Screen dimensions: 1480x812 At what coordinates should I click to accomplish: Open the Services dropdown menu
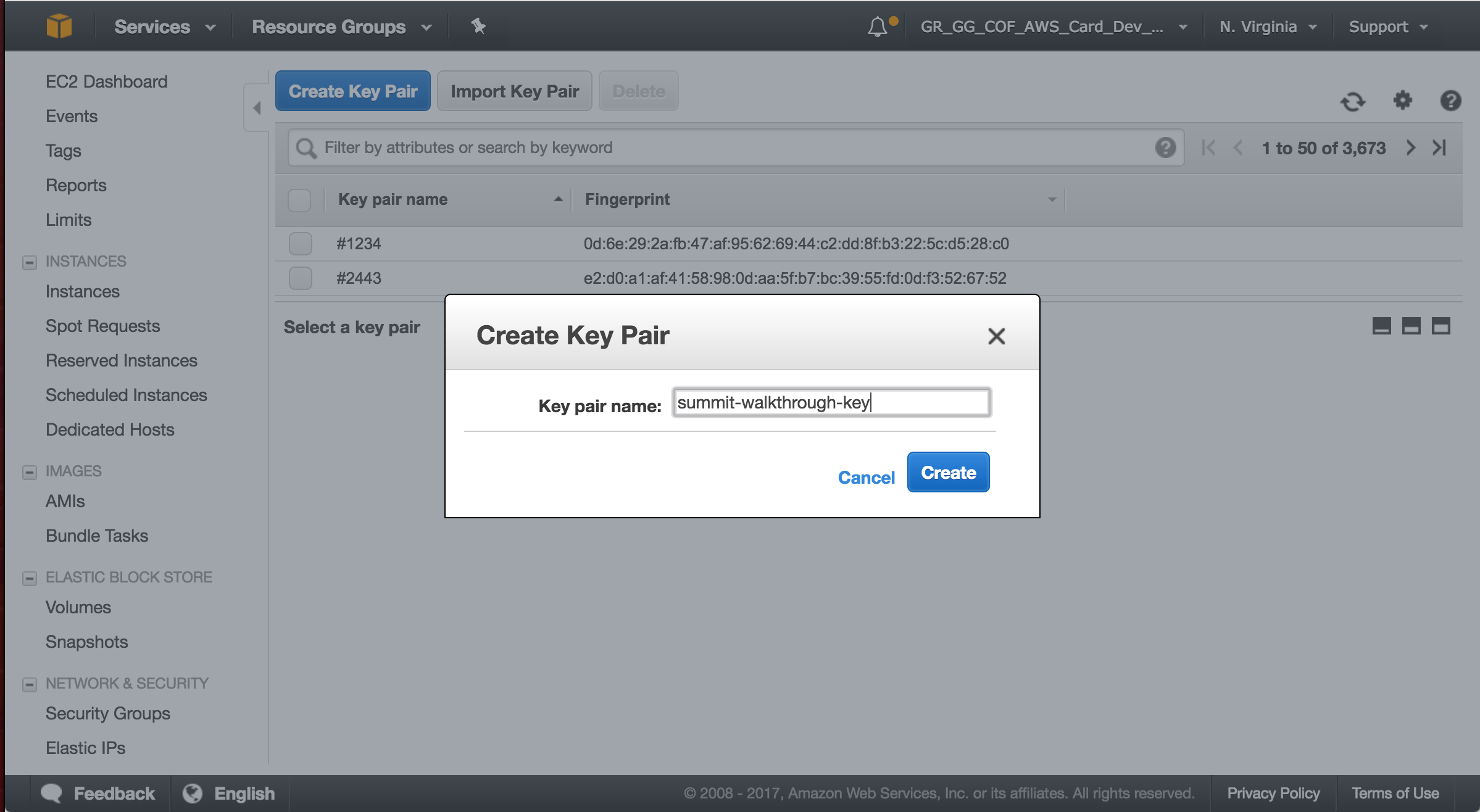coord(165,27)
